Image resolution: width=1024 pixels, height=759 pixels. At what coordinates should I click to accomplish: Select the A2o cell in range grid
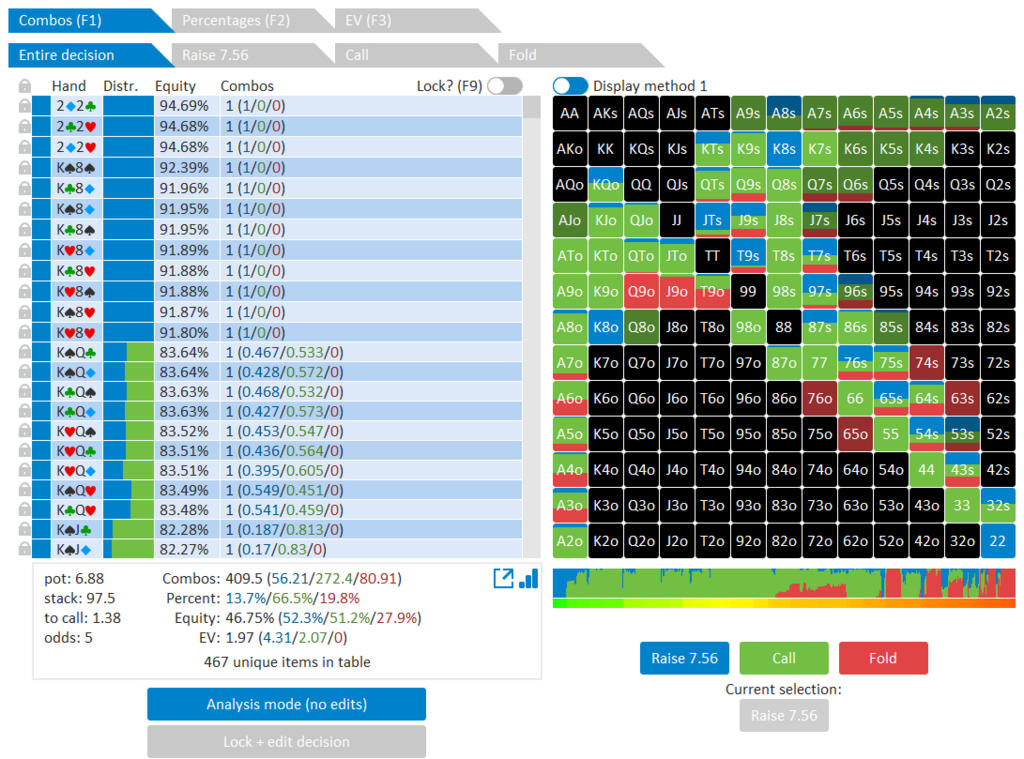569,541
